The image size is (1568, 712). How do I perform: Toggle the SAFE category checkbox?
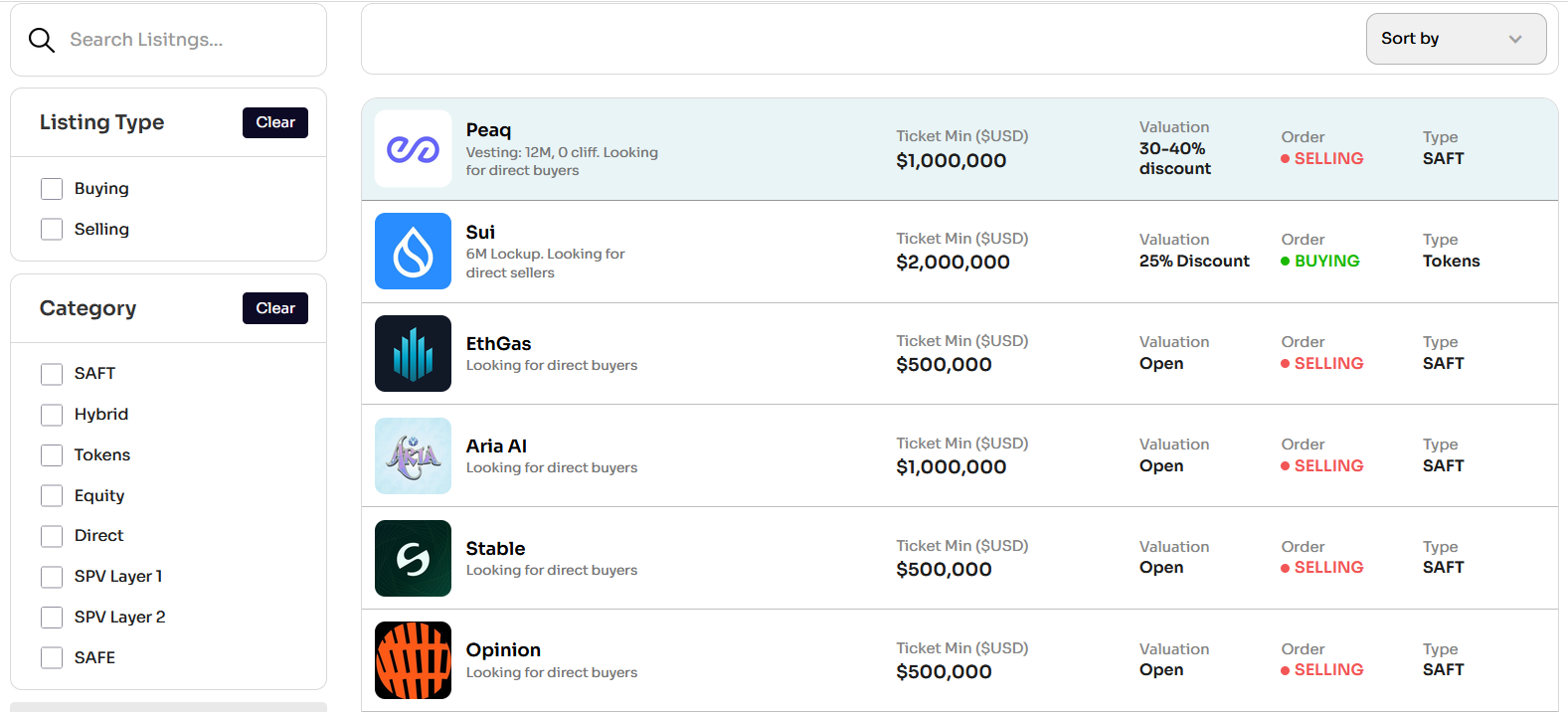click(52, 658)
